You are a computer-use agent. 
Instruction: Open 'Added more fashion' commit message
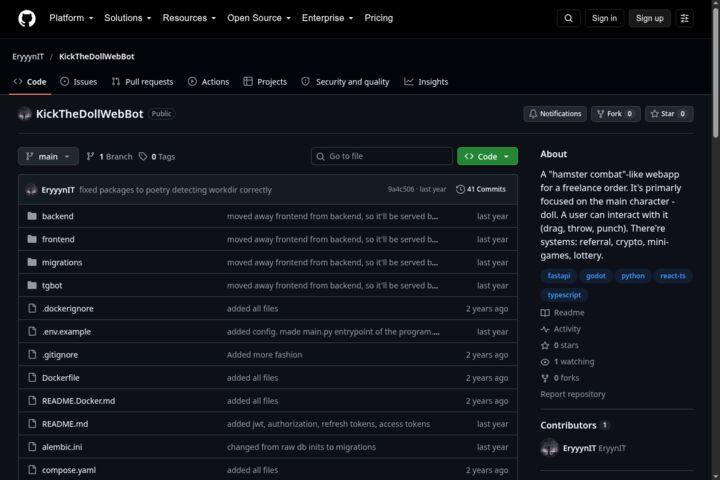(264, 355)
